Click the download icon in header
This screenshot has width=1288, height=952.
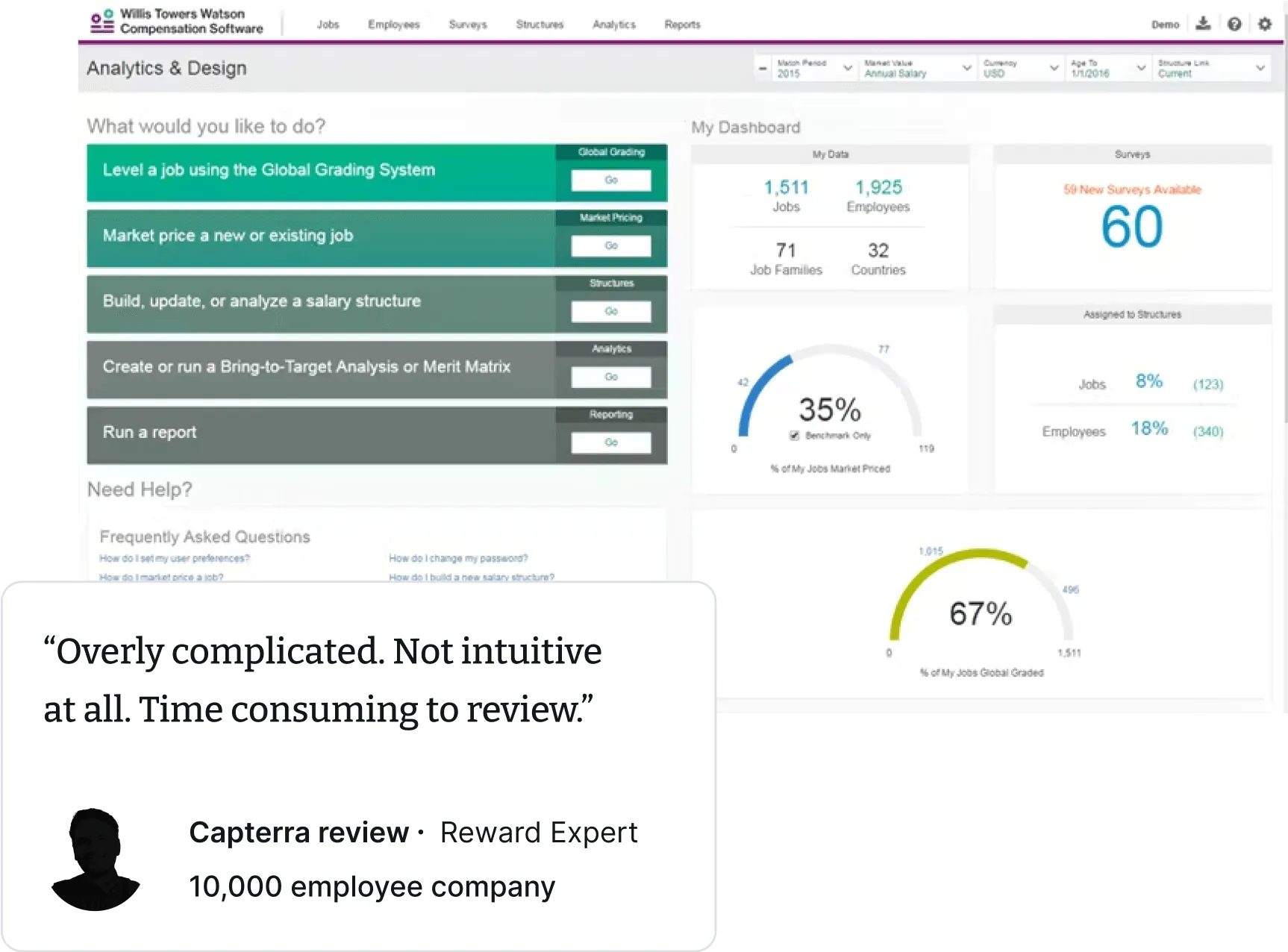tap(1203, 24)
